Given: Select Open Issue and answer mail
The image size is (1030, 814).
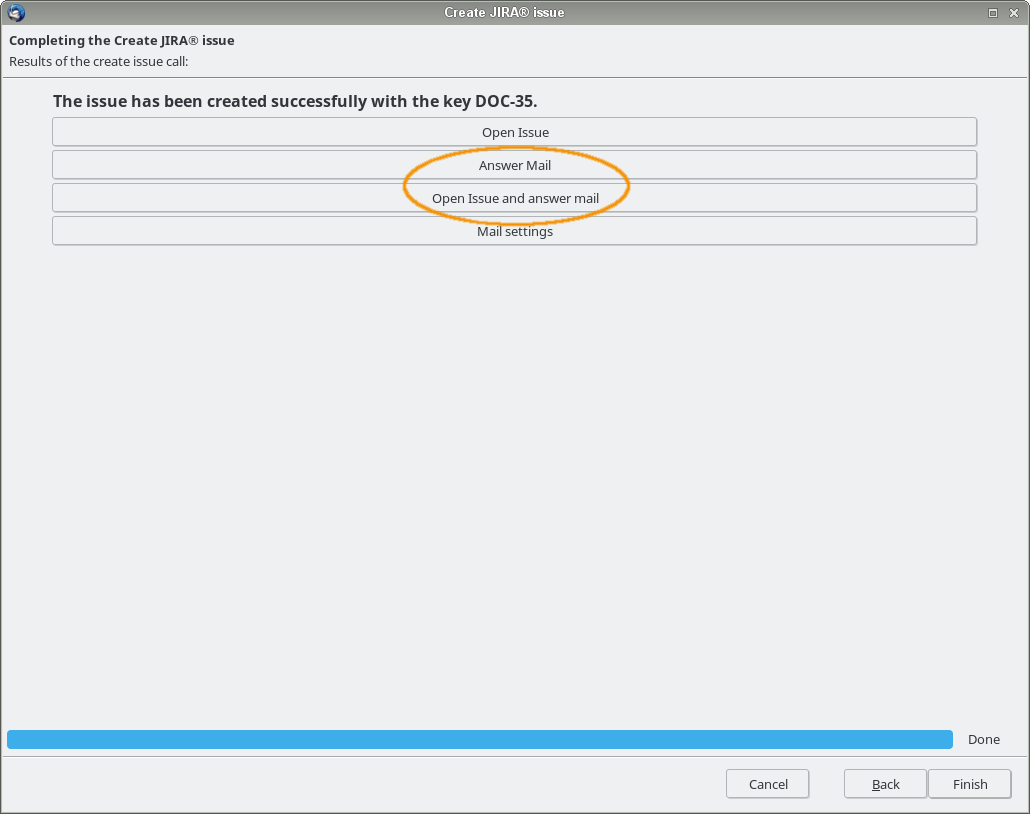Looking at the screenshot, I should (x=514, y=198).
